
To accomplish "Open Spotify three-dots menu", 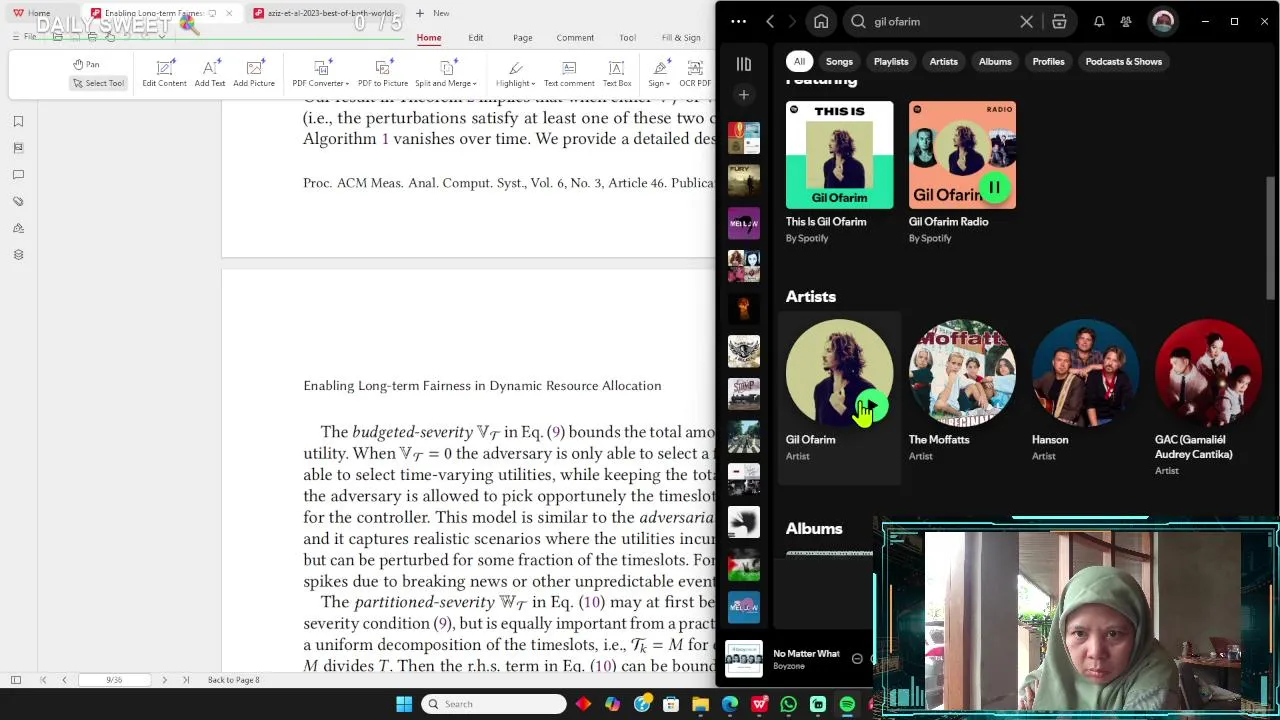I will [738, 21].
